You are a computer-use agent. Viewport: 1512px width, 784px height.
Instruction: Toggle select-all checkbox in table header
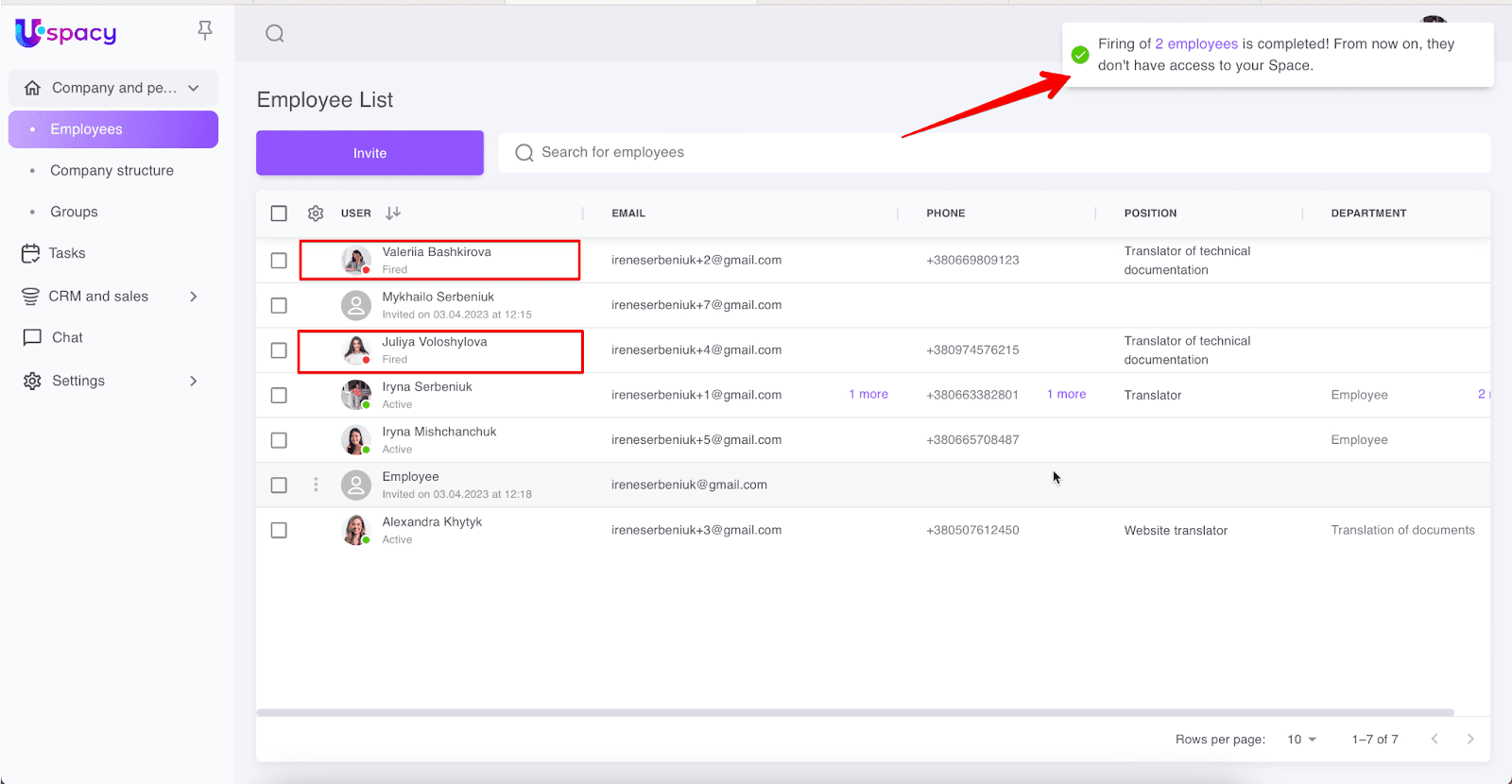click(279, 213)
